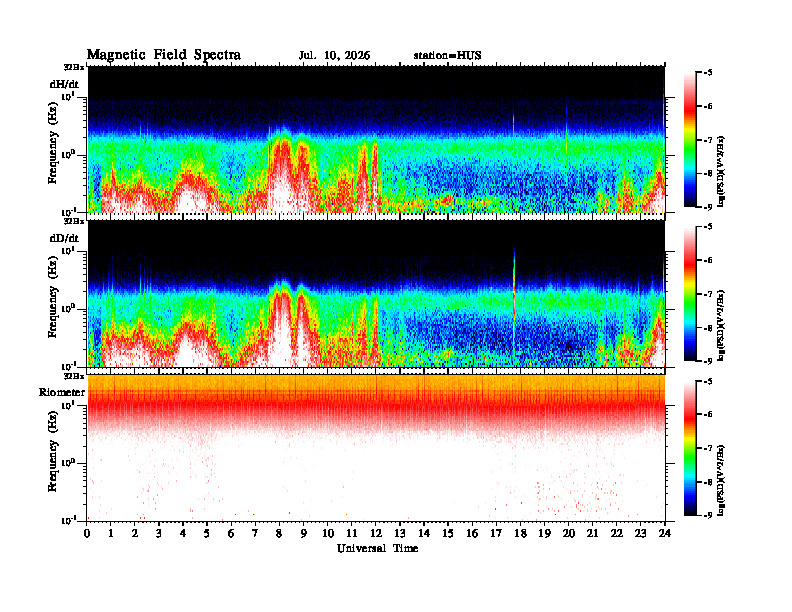Viewport: 792px width, 612px height.
Task: Click the log(PSD) label beside dH/dt color bar
Action: (721, 171)
